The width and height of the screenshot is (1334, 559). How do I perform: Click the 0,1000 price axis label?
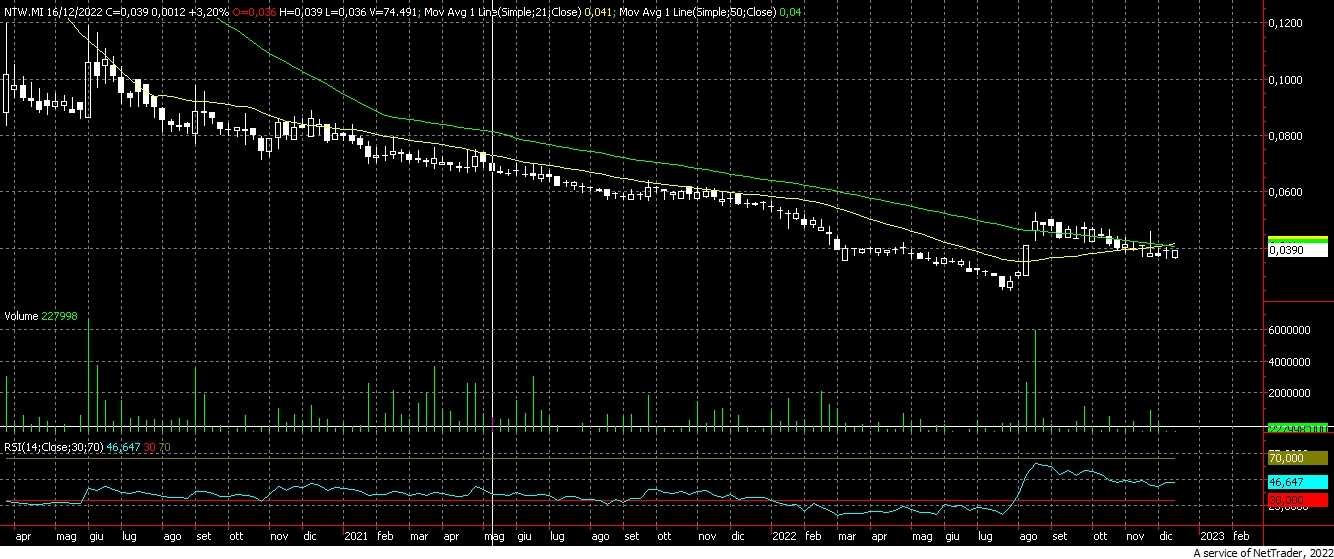(x=1286, y=79)
